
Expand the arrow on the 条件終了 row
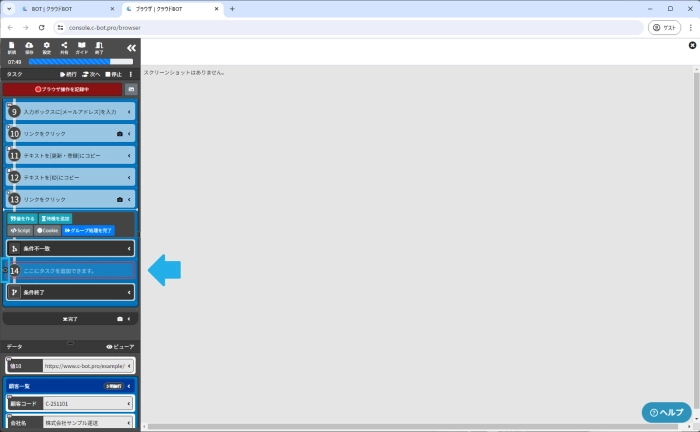pos(129,292)
